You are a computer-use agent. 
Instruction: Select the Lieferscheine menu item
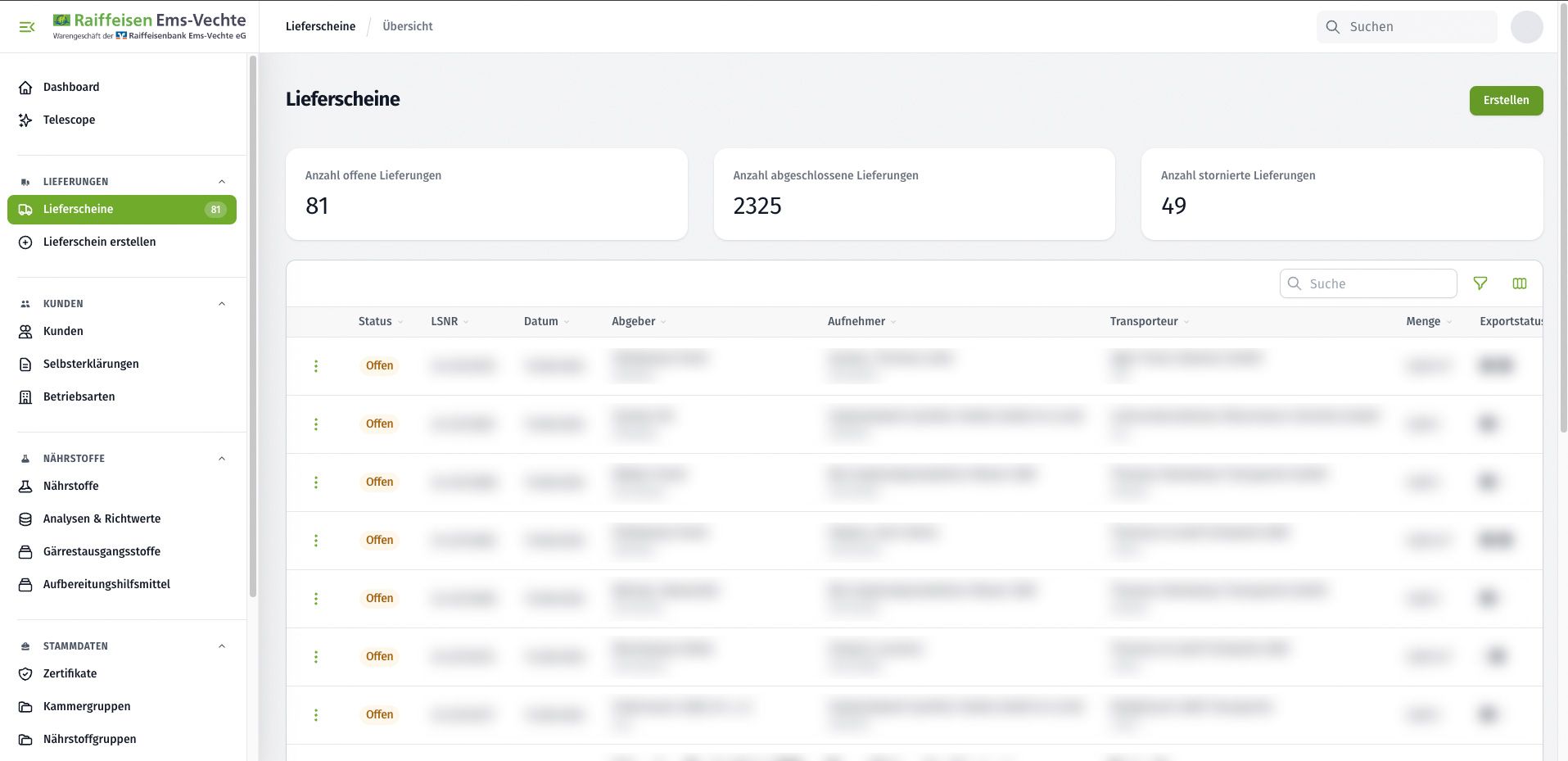click(122, 210)
